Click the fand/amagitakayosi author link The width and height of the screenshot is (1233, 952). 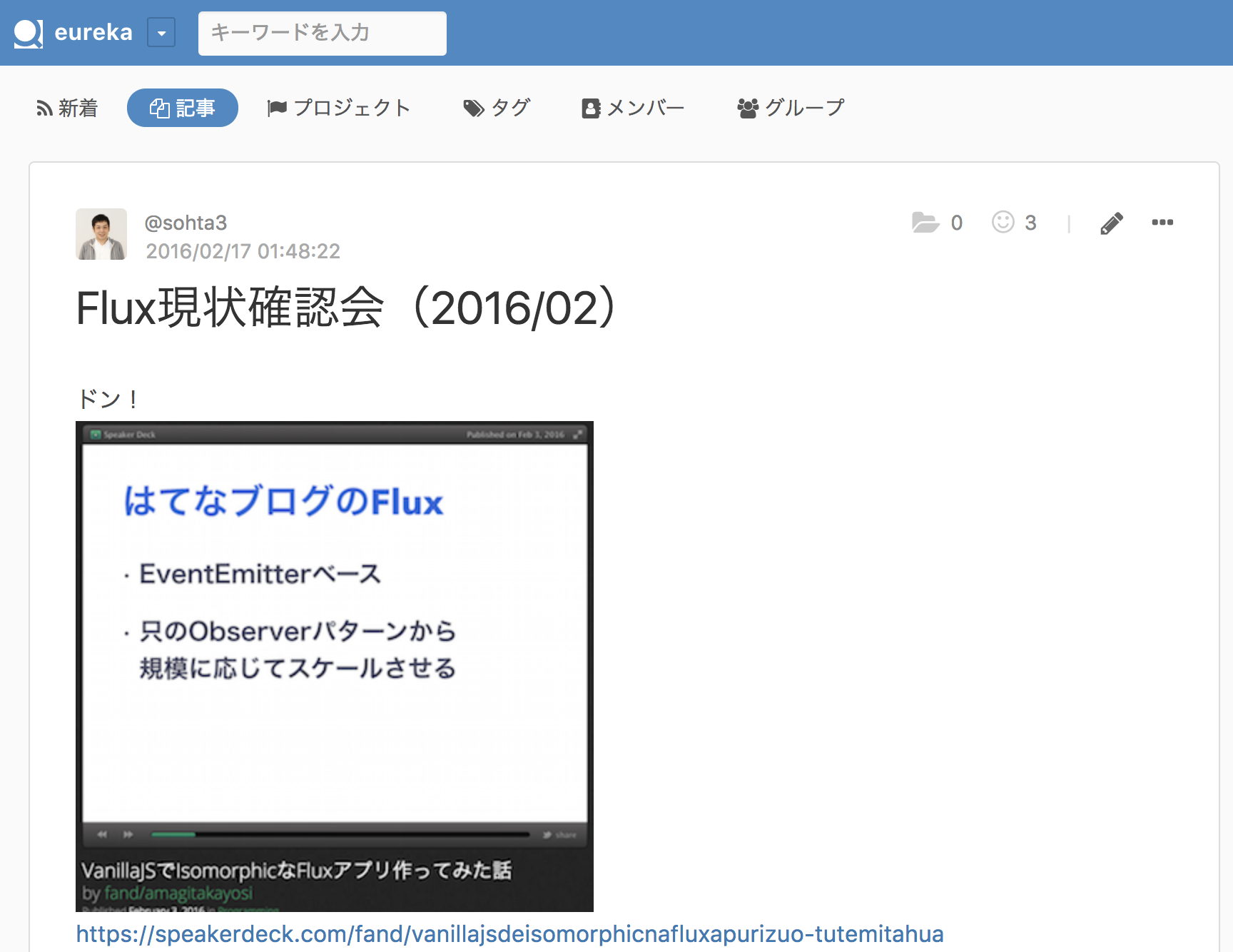coord(178,893)
